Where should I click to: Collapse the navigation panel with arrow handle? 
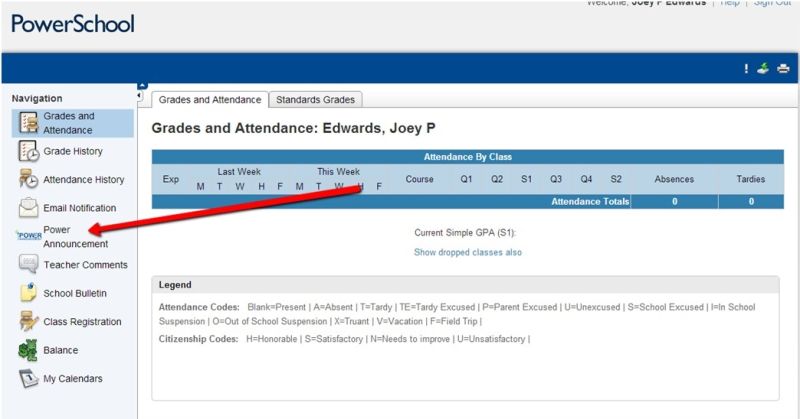coord(139,95)
